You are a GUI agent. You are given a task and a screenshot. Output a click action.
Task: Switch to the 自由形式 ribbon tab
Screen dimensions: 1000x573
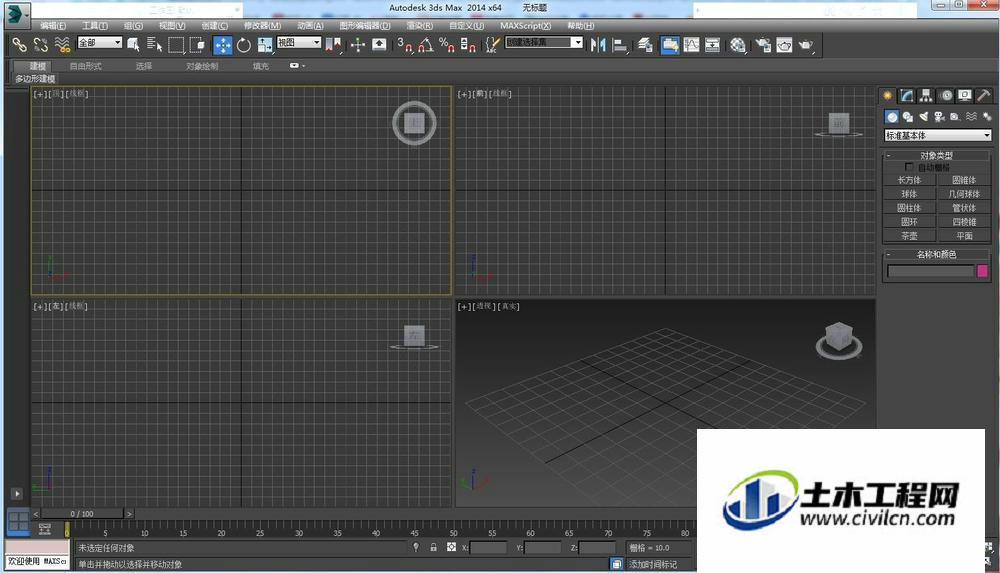85,66
